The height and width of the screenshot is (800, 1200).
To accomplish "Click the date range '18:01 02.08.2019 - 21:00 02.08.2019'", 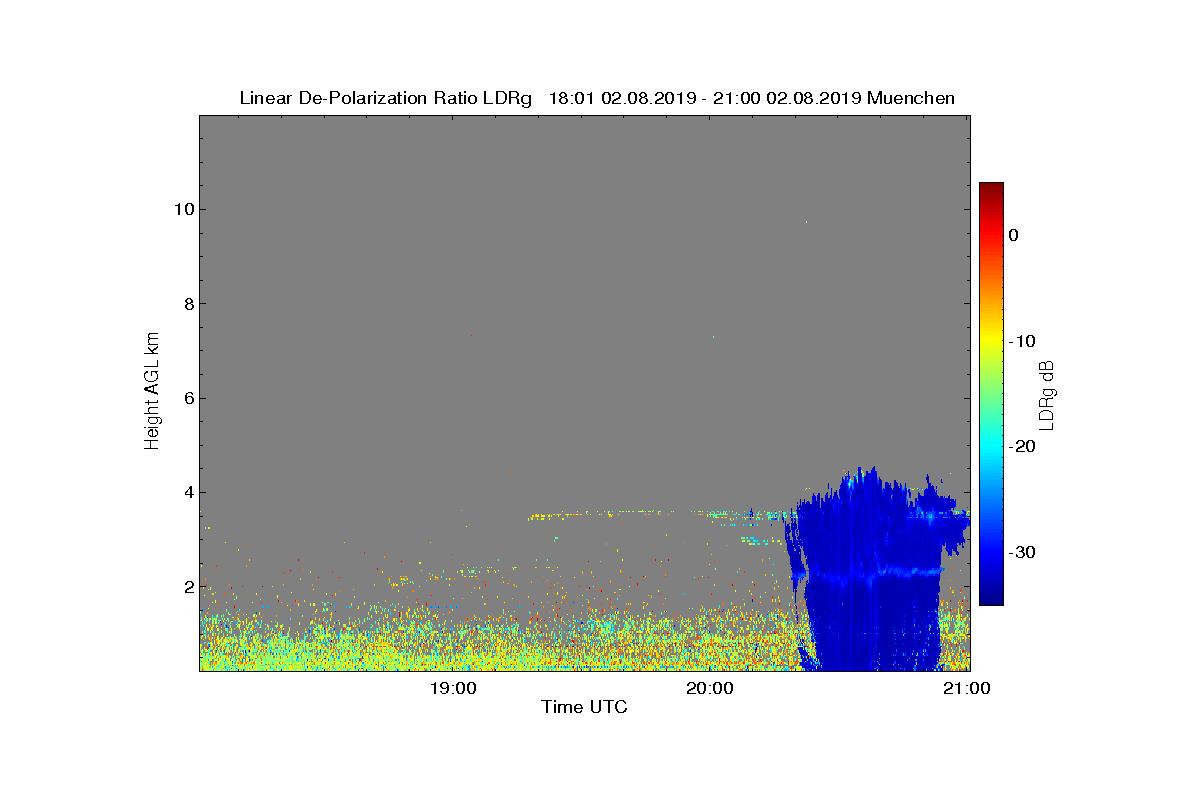I will [706, 98].
